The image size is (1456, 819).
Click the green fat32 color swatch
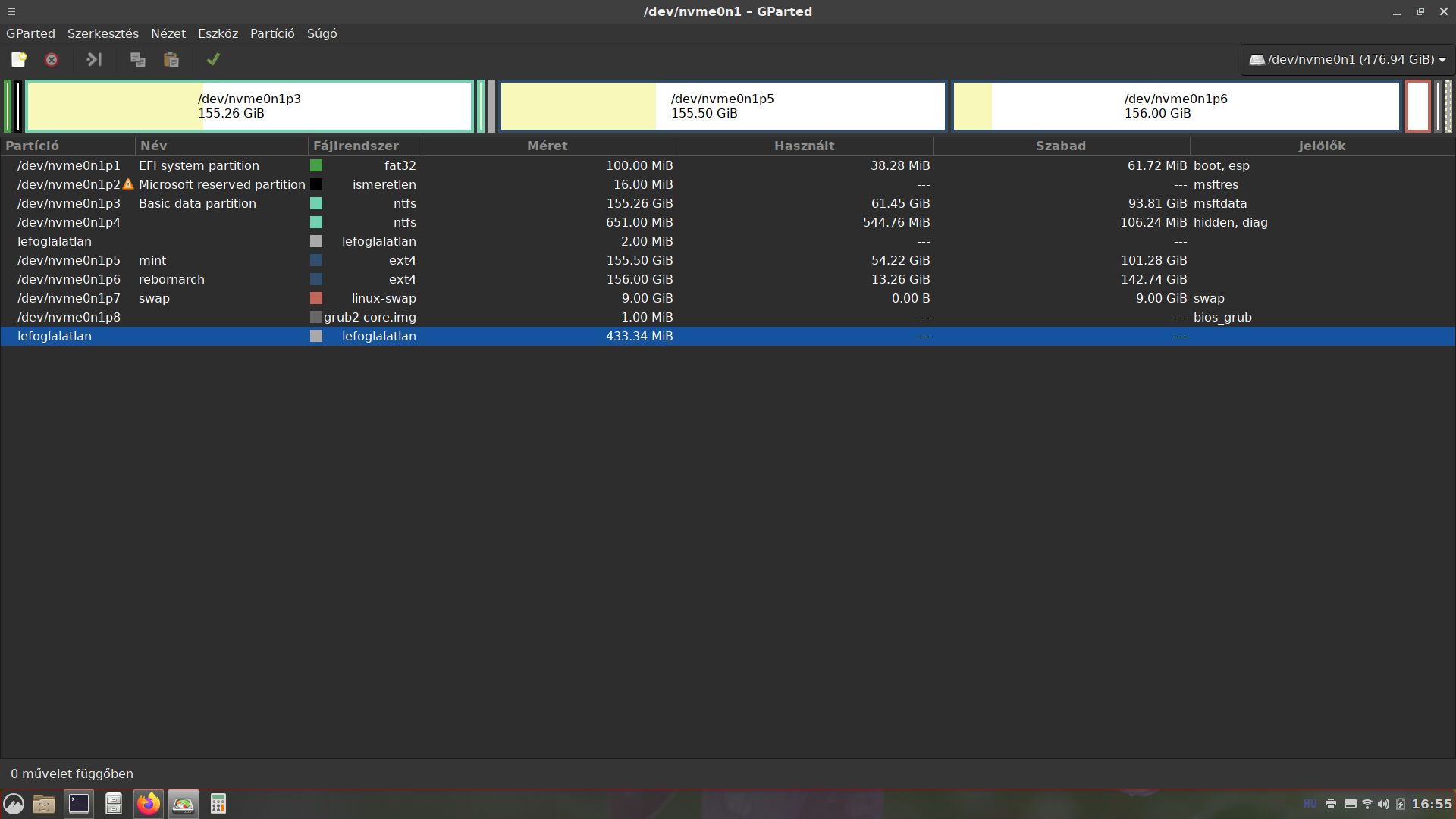[316, 165]
